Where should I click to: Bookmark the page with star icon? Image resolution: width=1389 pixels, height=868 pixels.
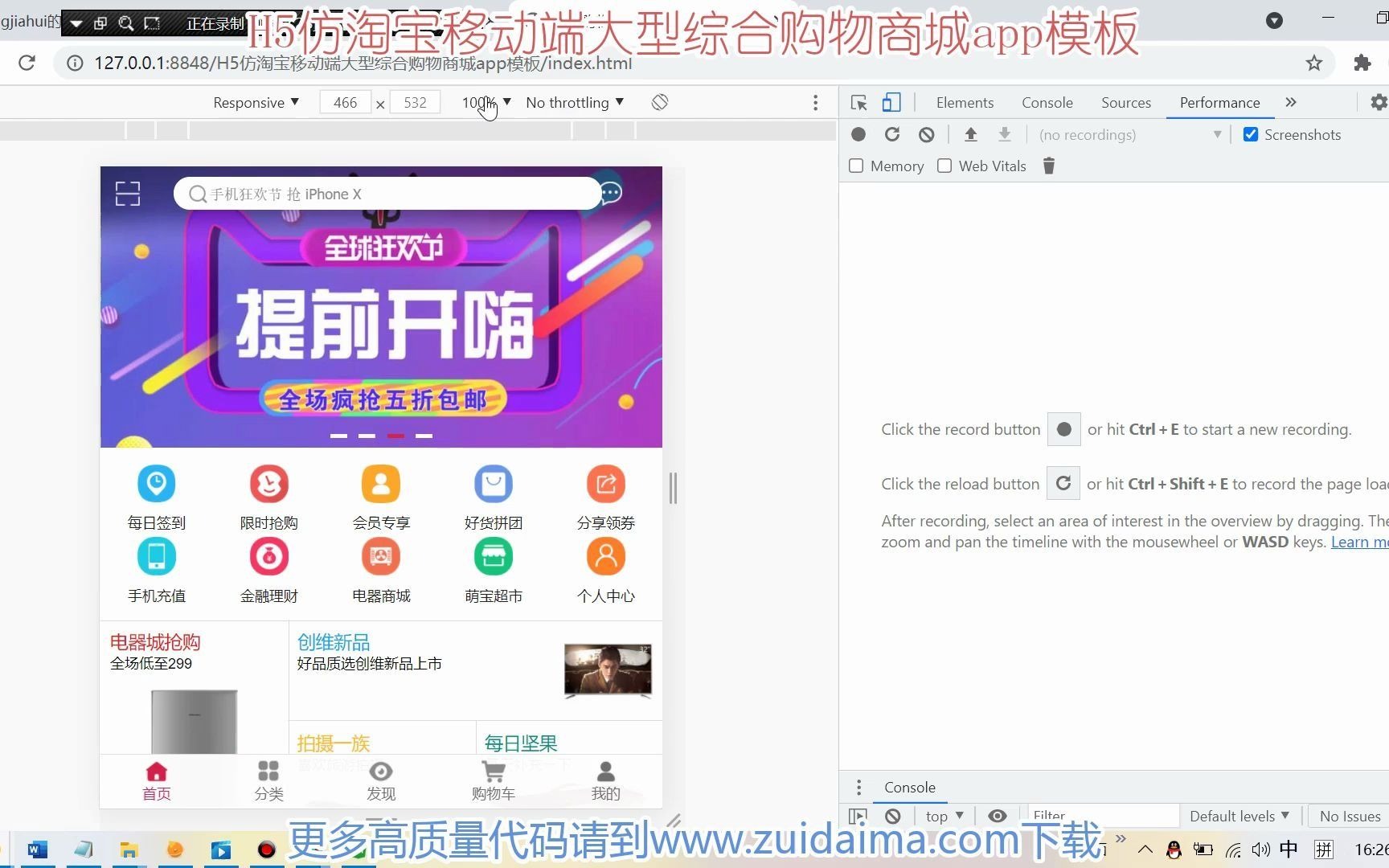pyautogui.click(x=1314, y=63)
